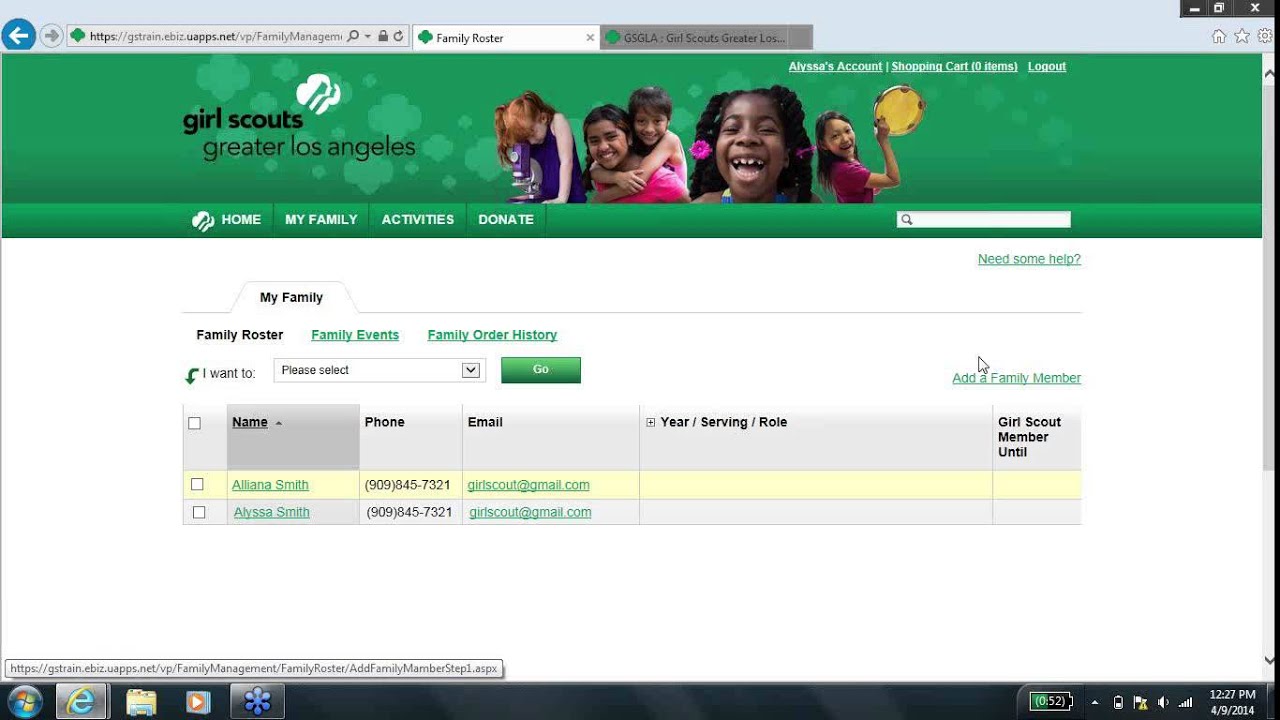This screenshot has height=720, width=1280.
Task: Check the box for Alyssa Smith
Action: [x=199, y=512]
